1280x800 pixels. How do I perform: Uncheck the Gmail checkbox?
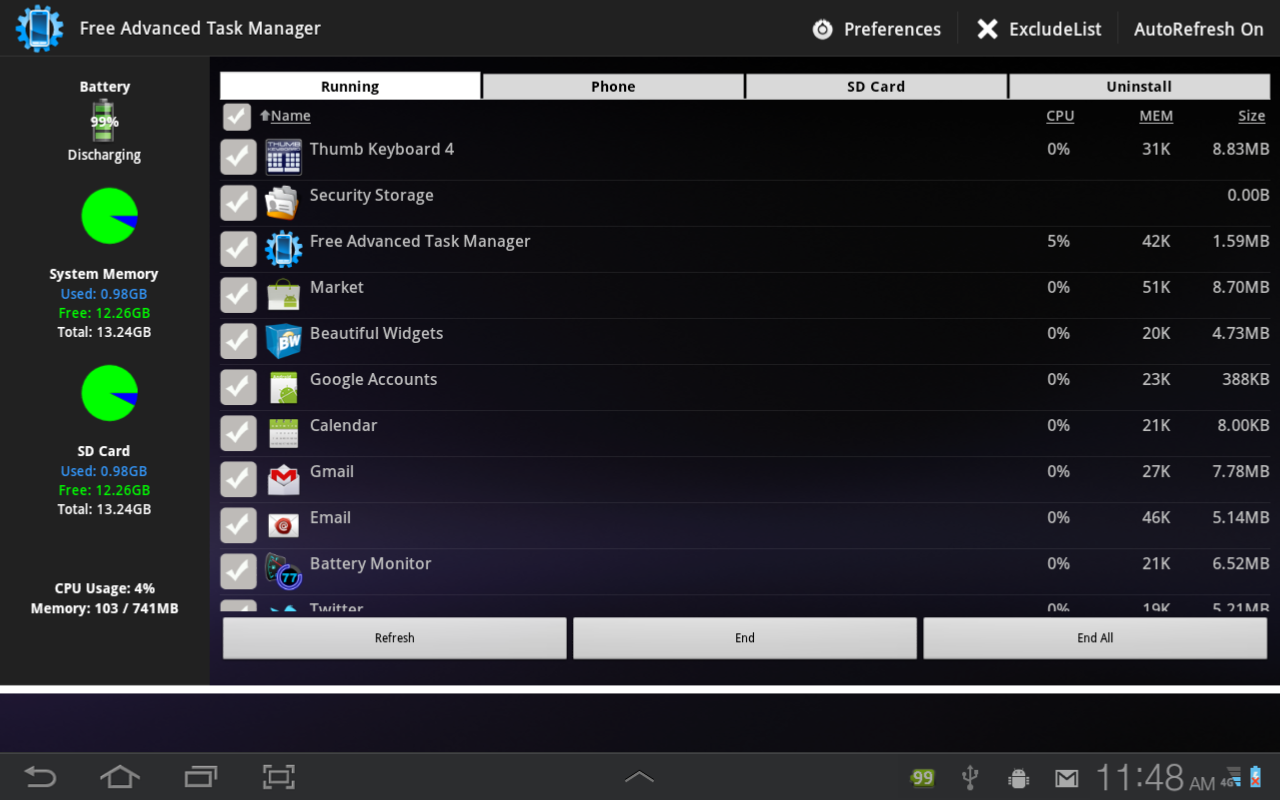pyautogui.click(x=238, y=479)
